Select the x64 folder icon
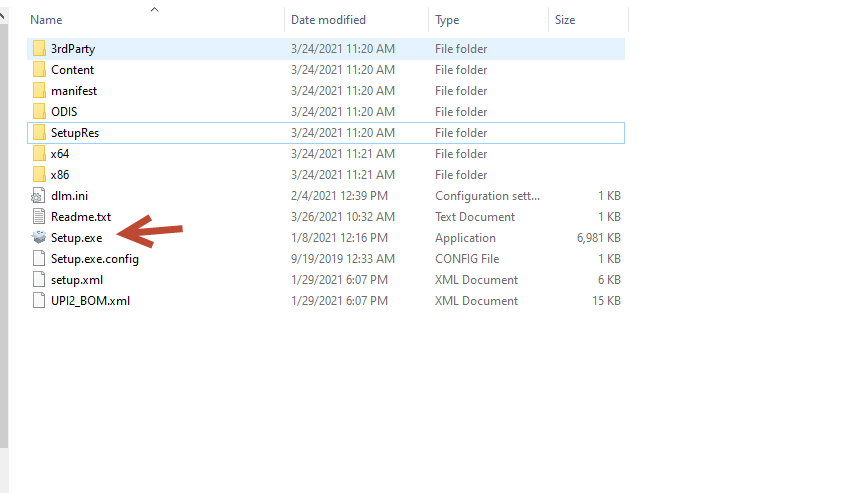Viewport: 864px width, 493px height. [39, 153]
